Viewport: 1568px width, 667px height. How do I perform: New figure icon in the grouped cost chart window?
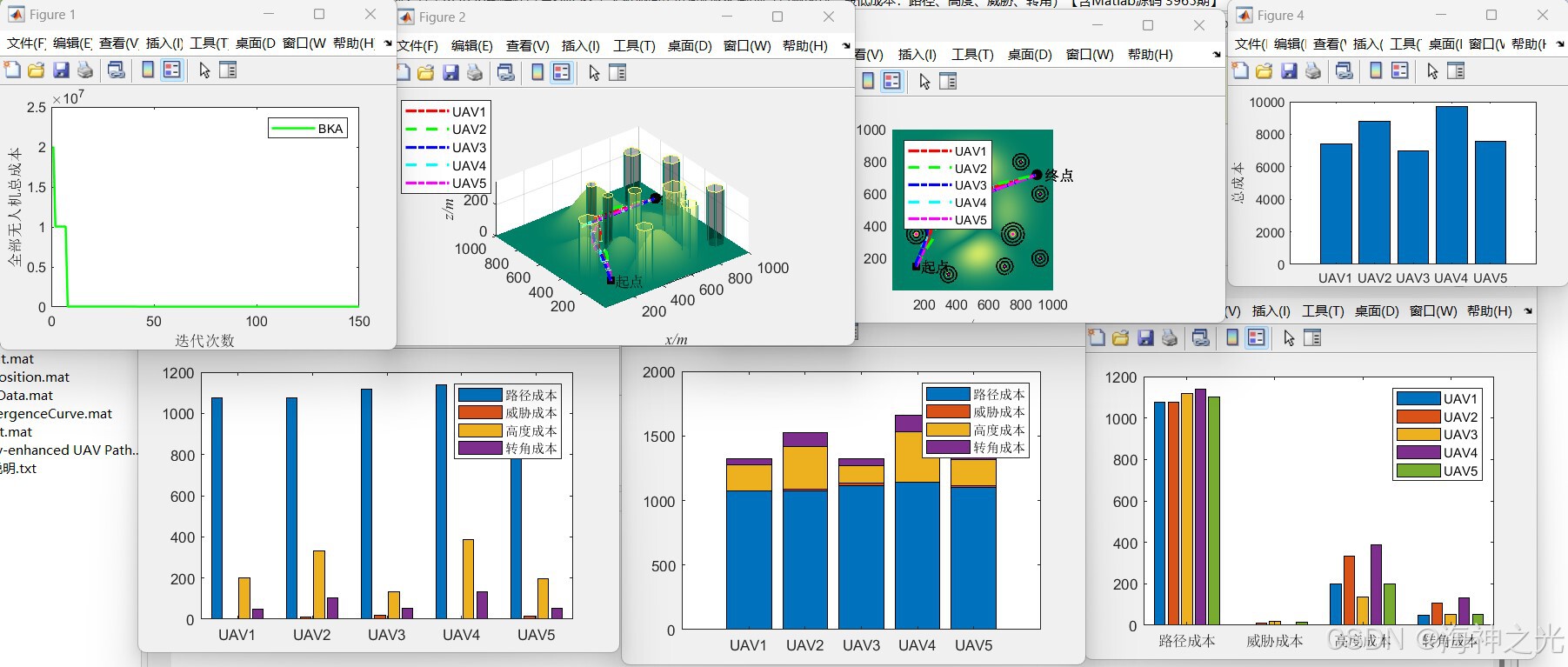tap(1097, 337)
